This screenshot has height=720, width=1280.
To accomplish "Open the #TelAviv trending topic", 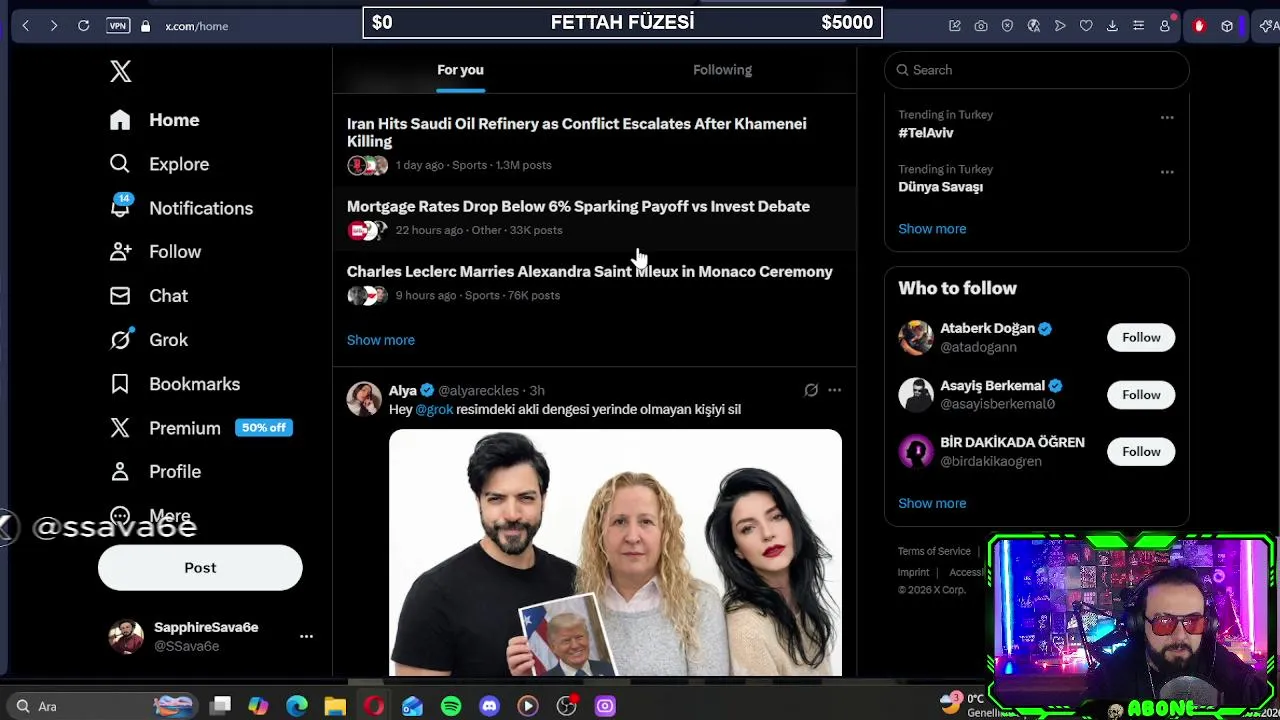I will (926, 133).
